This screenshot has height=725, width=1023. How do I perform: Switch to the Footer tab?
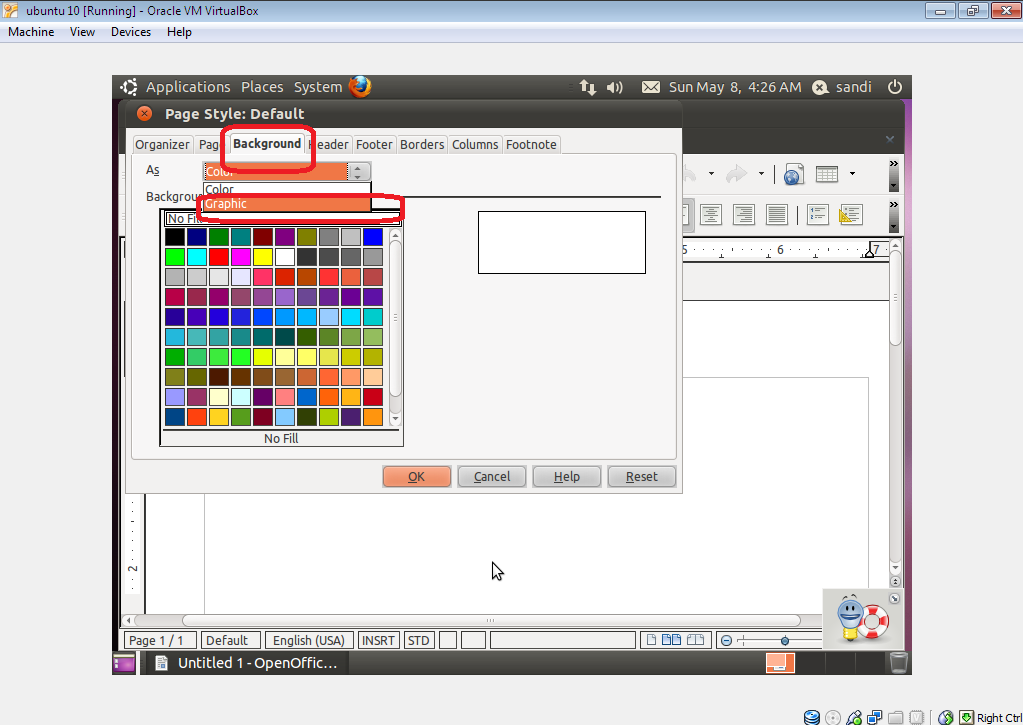pyautogui.click(x=374, y=144)
